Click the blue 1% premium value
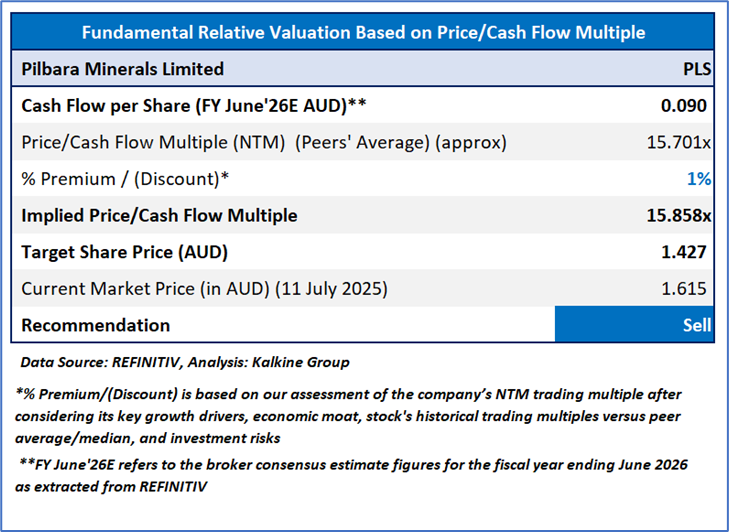729x532 pixels. coord(699,179)
